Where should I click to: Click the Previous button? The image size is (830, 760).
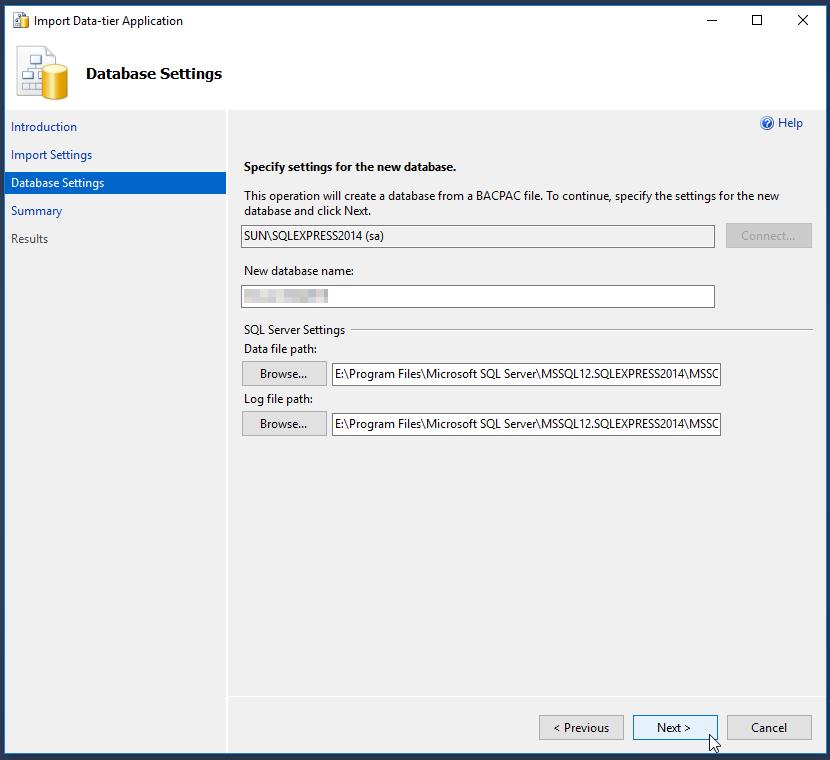click(581, 727)
